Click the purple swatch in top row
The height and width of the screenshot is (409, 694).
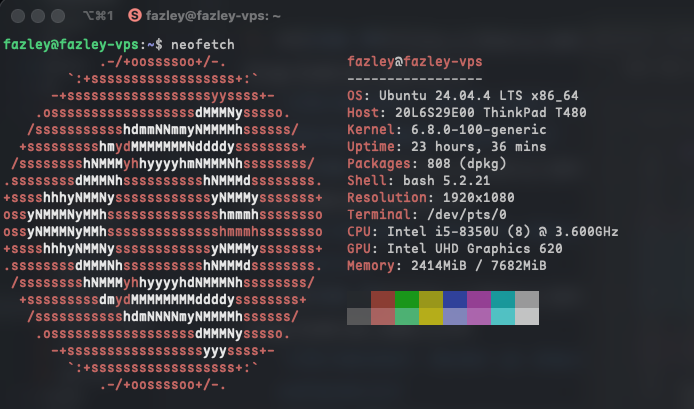(x=479, y=299)
